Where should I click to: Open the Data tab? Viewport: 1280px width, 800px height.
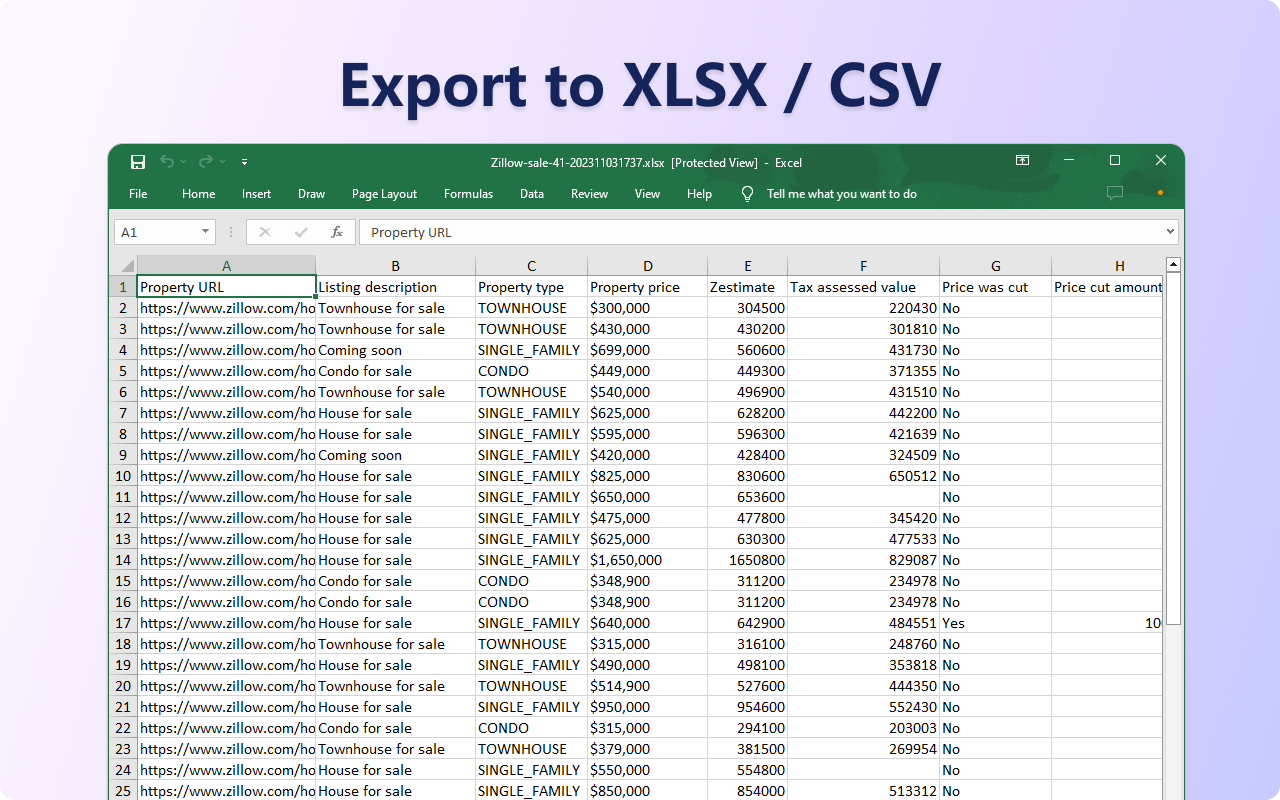(x=532, y=194)
